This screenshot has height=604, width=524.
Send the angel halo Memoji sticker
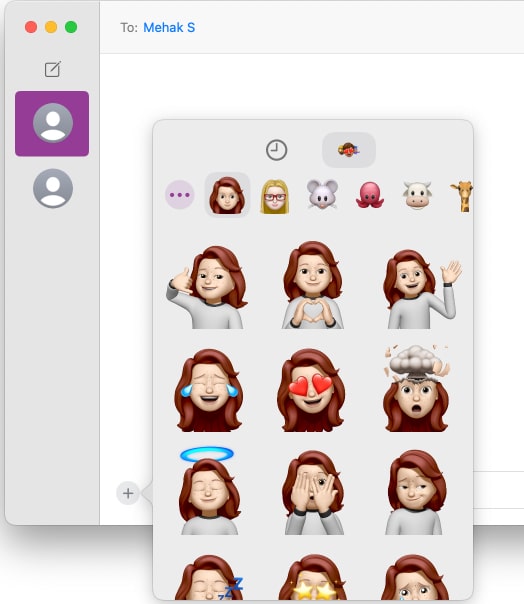[208, 490]
